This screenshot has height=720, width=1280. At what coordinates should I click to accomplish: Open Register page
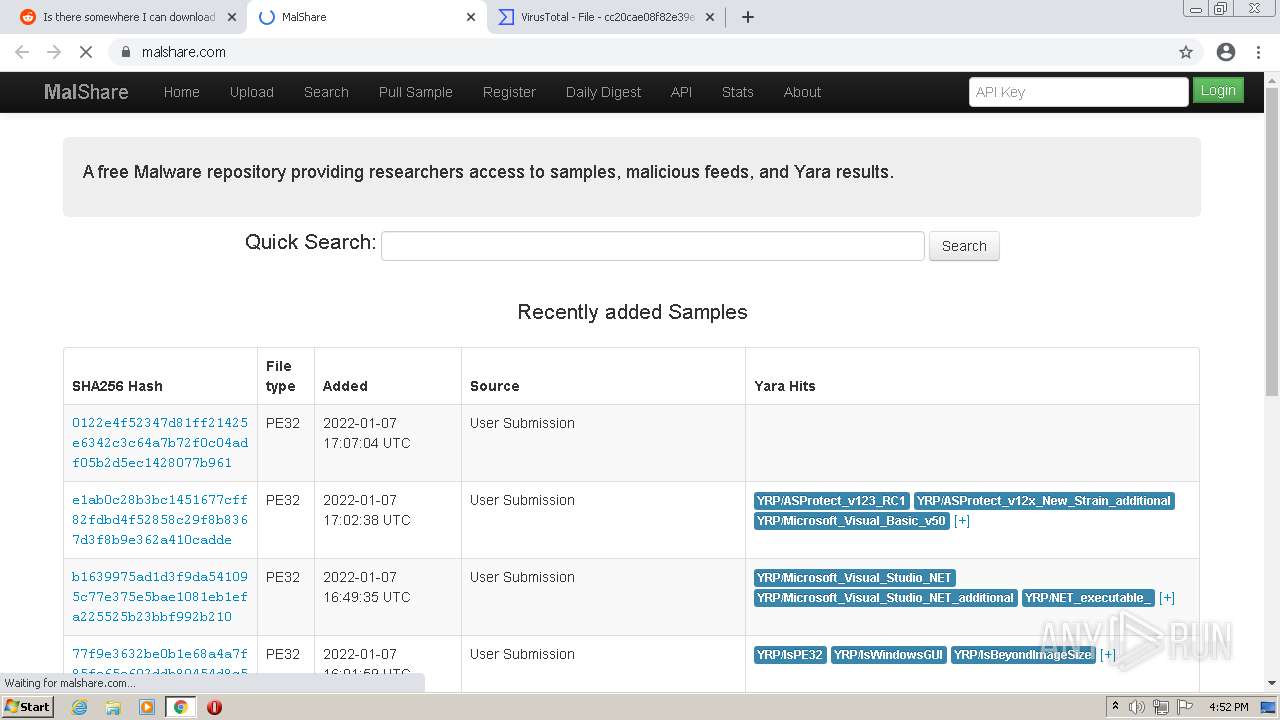pos(509,92)
